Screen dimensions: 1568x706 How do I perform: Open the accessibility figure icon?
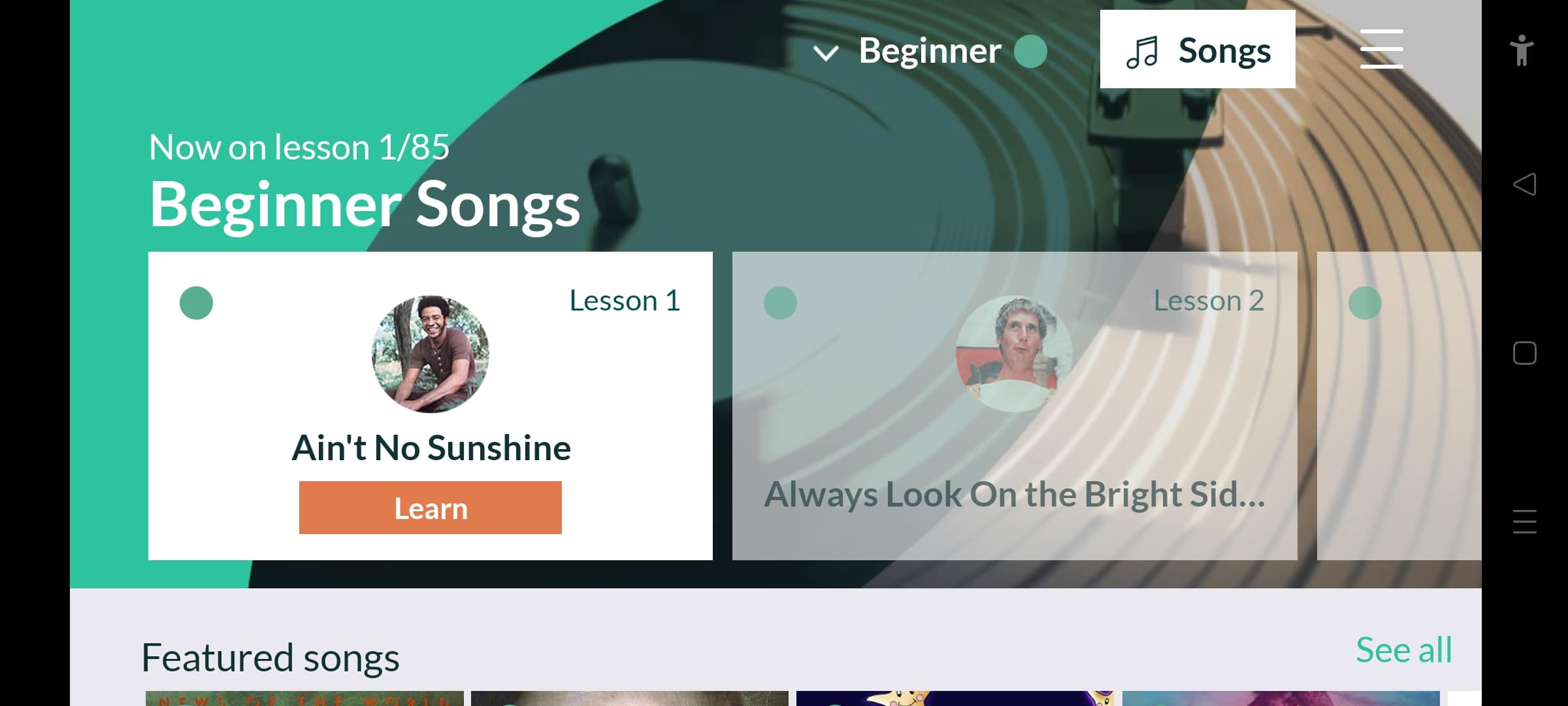[1522, 50]
